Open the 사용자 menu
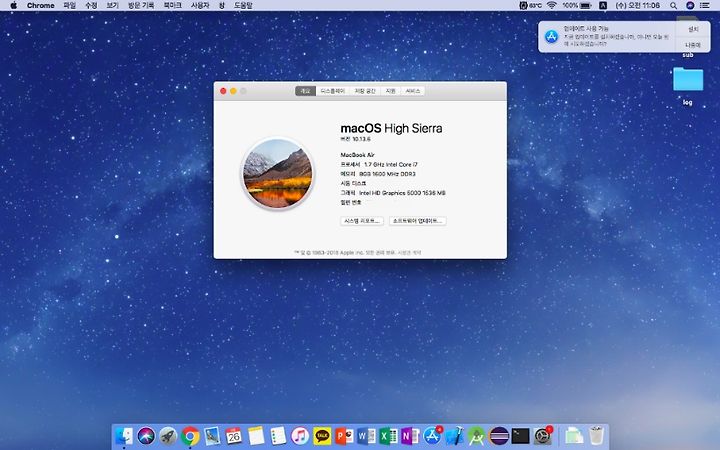Image resolution: width=720 pixels, height=450 pixels. (x=200, y=6)
